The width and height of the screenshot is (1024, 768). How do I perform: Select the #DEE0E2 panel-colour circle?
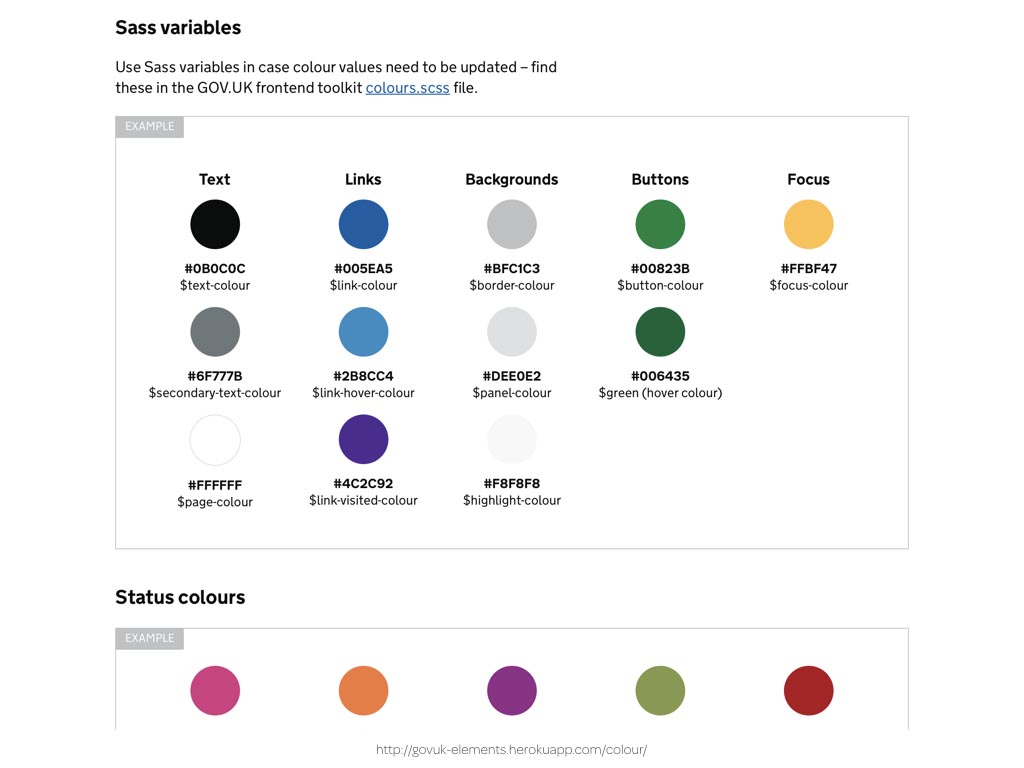pyautogui.click(x=511, y=332)
